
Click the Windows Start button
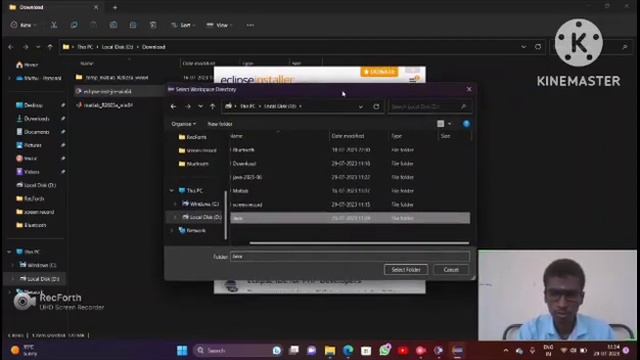pyautogui.click(x=182, y=350)
